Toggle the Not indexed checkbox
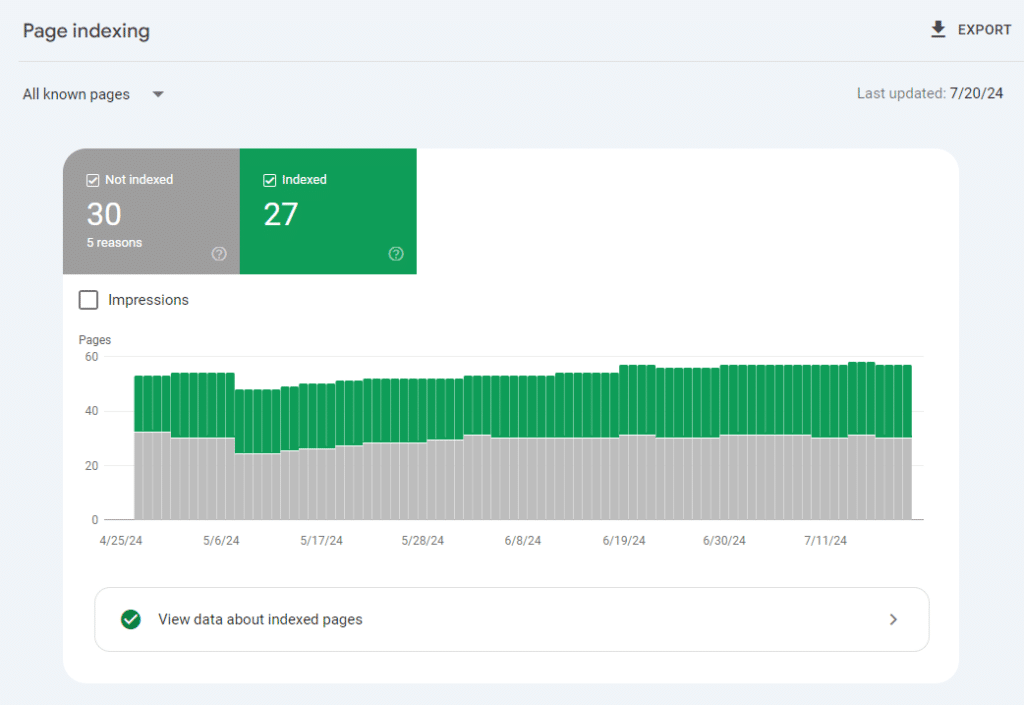The width and height of the screenshot is (1024, 705). pyautogui.click(x=93, y=180)
